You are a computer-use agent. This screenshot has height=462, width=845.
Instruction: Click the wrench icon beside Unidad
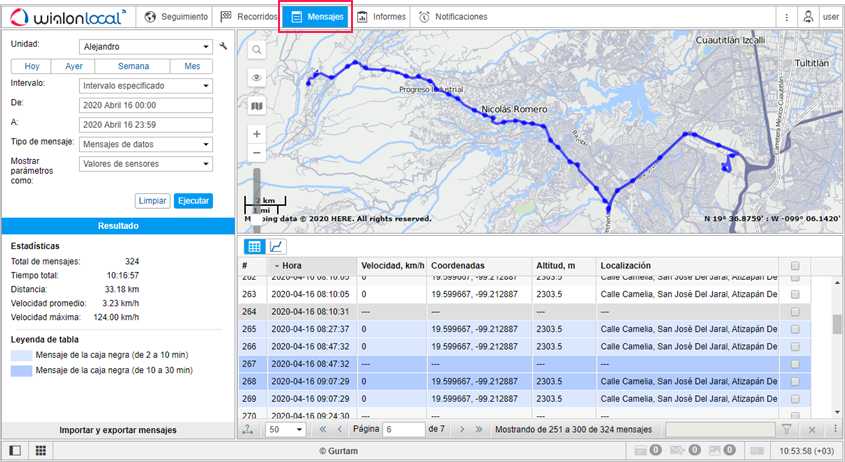tap(224, 46)
